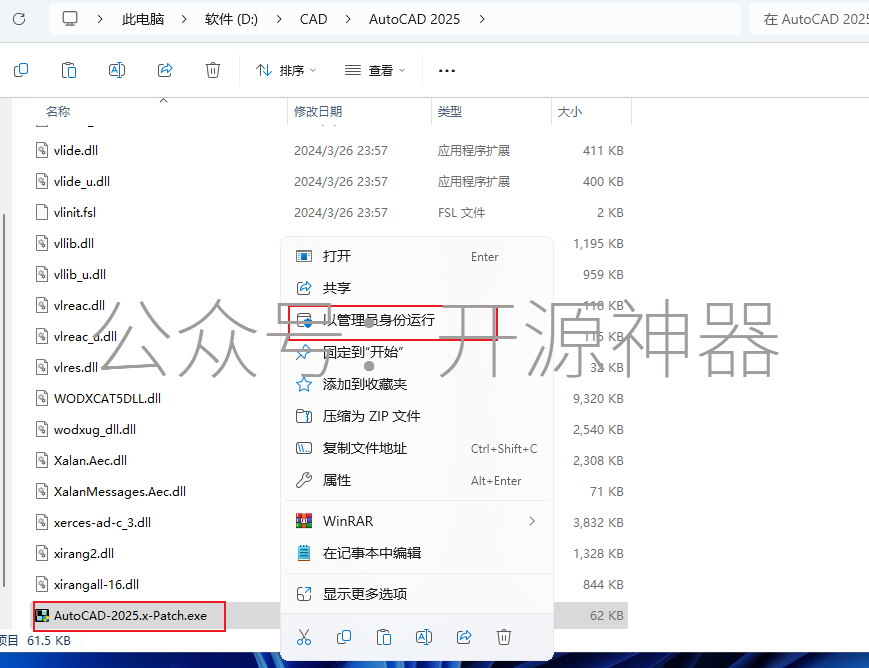Choose 在记事本中编辑 in context menu

point(417,553)
